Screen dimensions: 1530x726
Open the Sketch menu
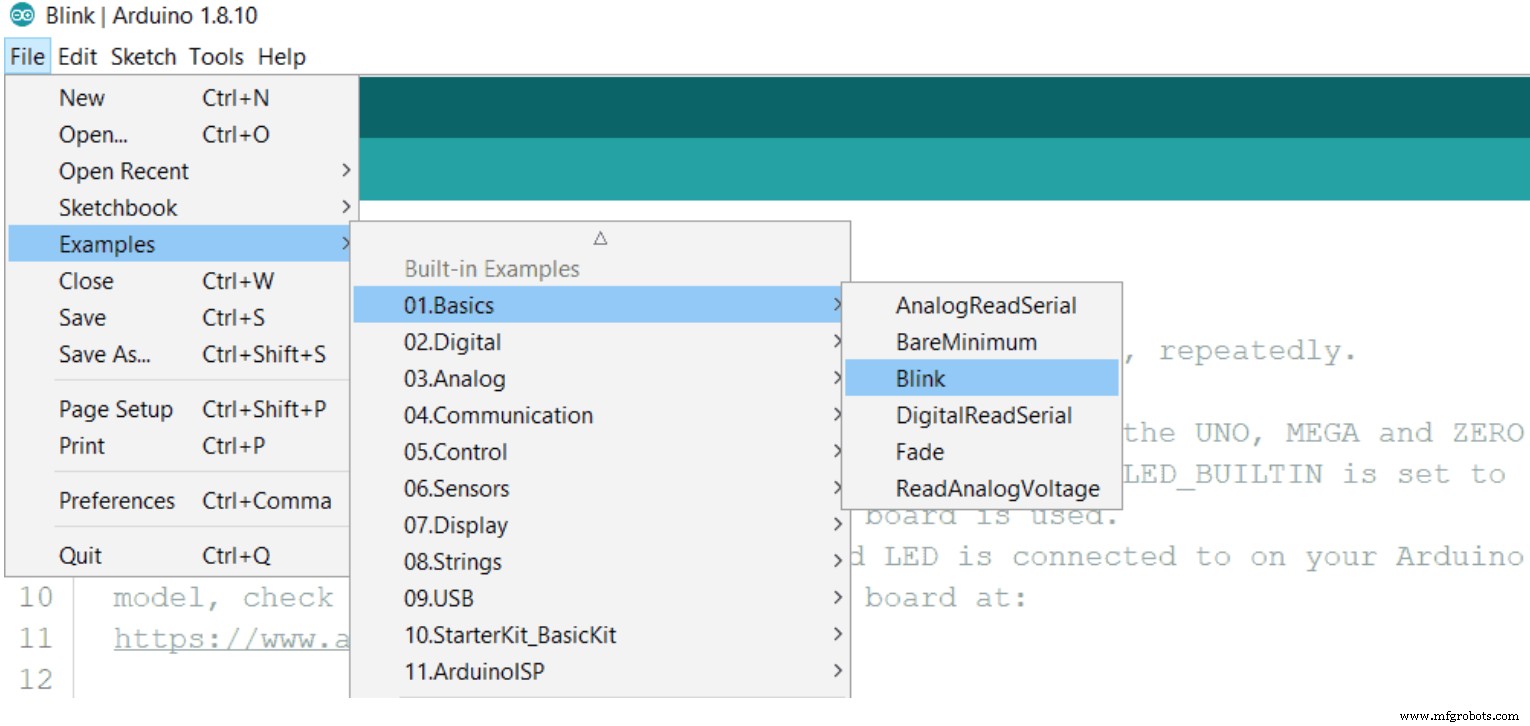(142, 56)
